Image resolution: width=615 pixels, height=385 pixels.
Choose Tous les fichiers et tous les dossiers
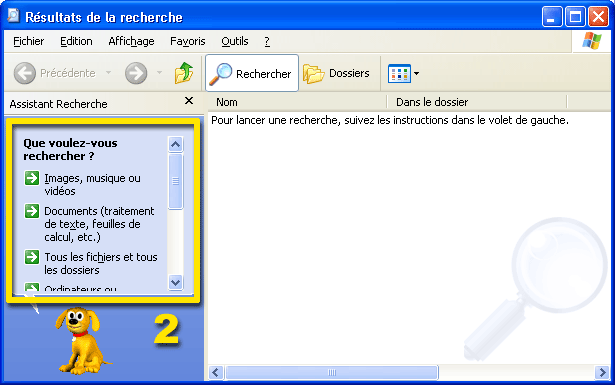click(x=101, y=263)
